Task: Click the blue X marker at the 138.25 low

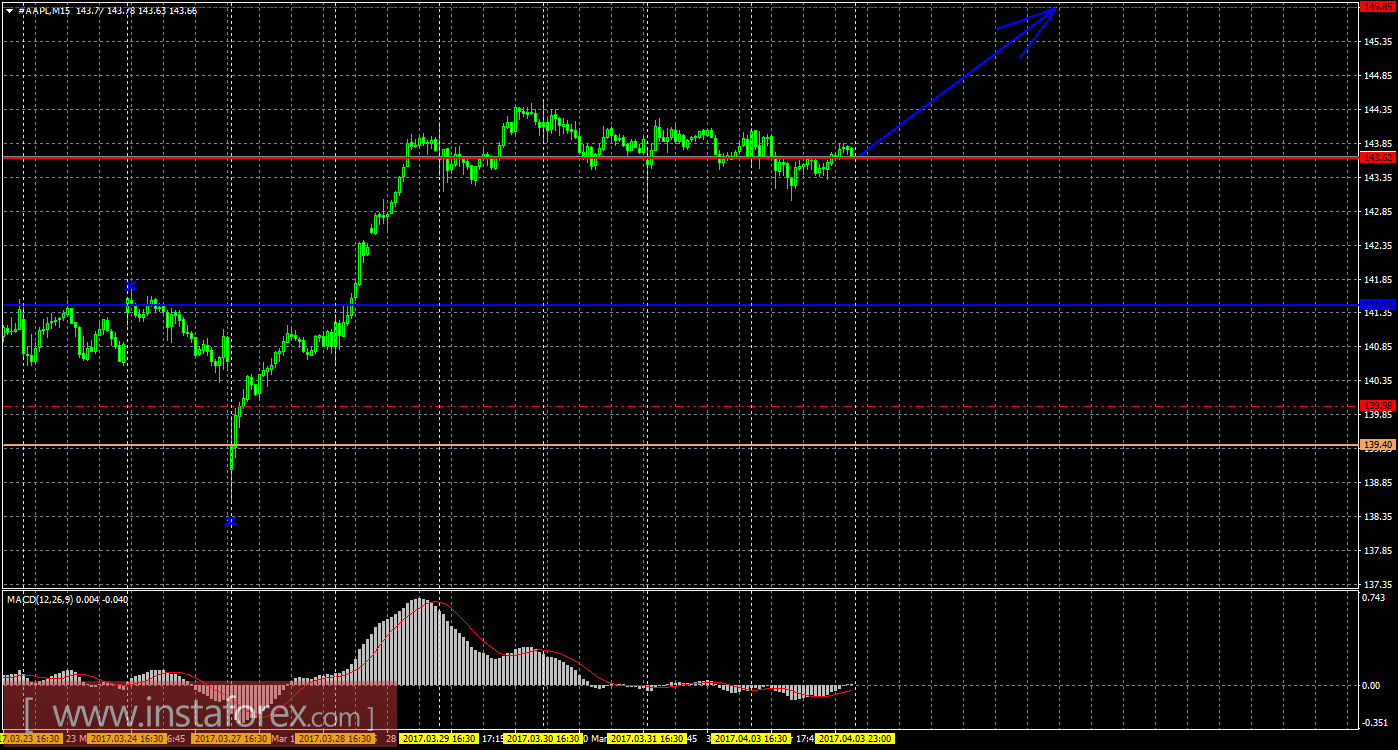Action: [230, 521]
